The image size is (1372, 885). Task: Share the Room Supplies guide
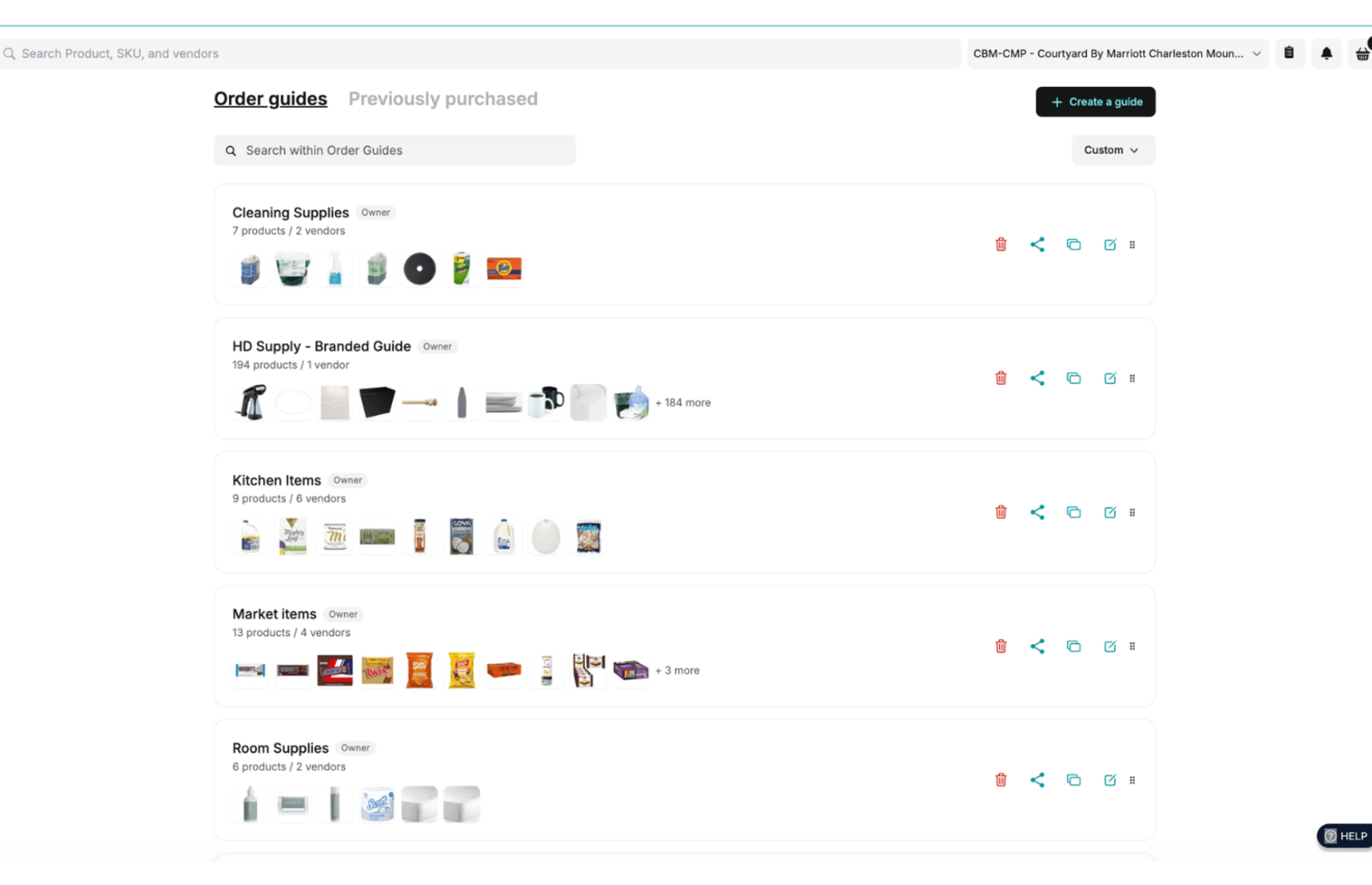1038,780
